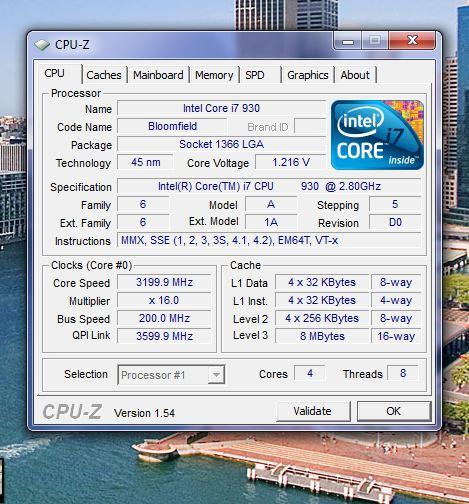Click the Validate button
469x504 pixels.
click(313, 411)
